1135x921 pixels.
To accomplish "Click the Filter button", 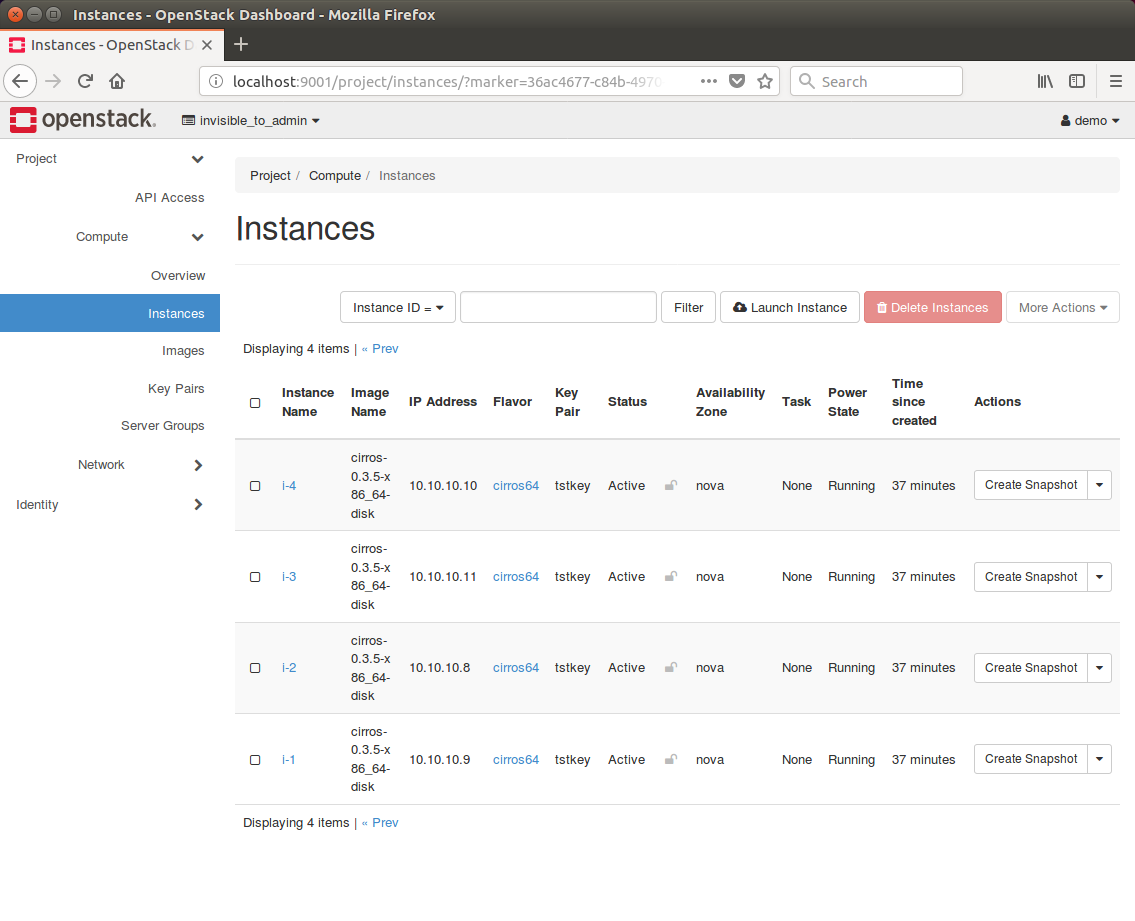I will click(x=688, y=308).
